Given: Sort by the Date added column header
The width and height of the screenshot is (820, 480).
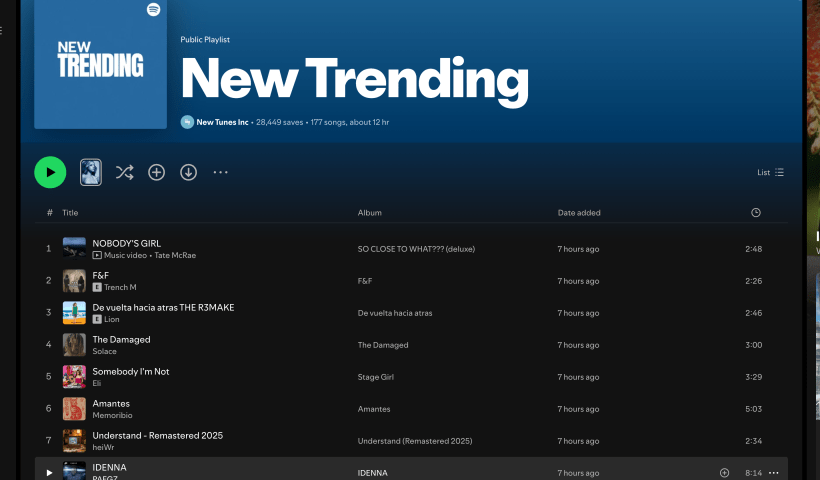Looking at the screenshot, I should coord(579,212).
